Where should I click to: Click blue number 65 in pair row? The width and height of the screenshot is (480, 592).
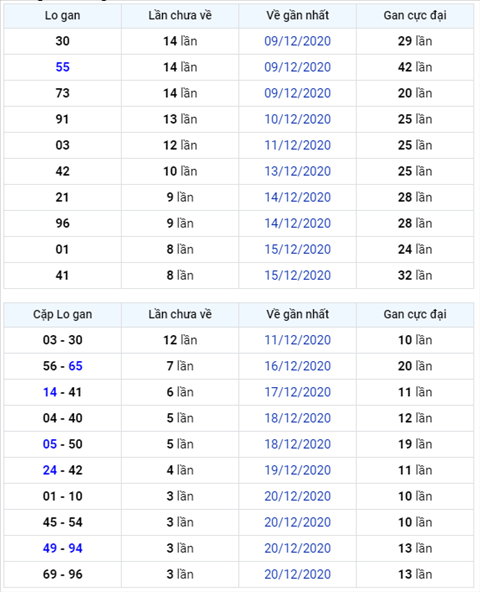tap(75, 366)
